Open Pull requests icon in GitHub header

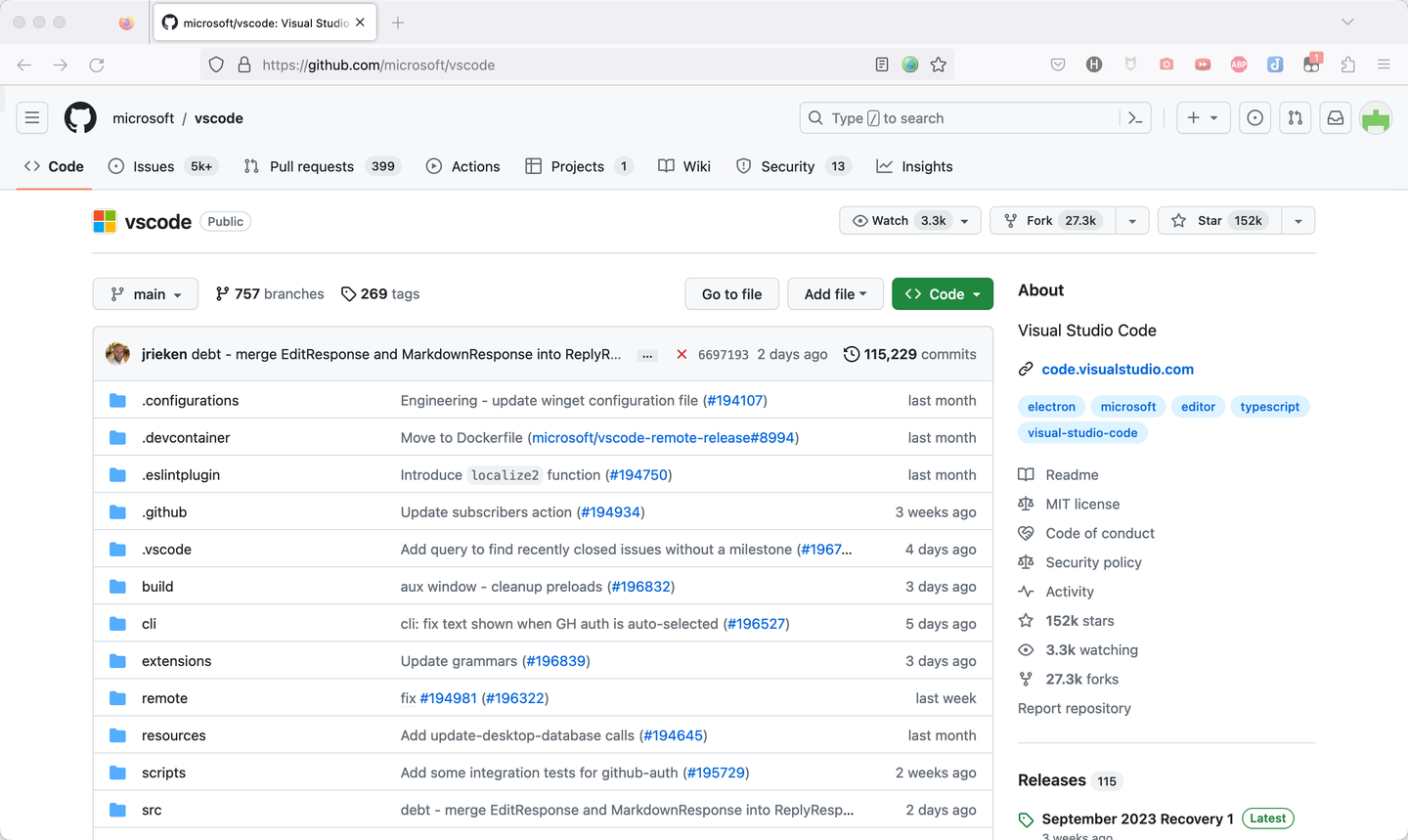pyautogui.click(x=1296, y=118)
